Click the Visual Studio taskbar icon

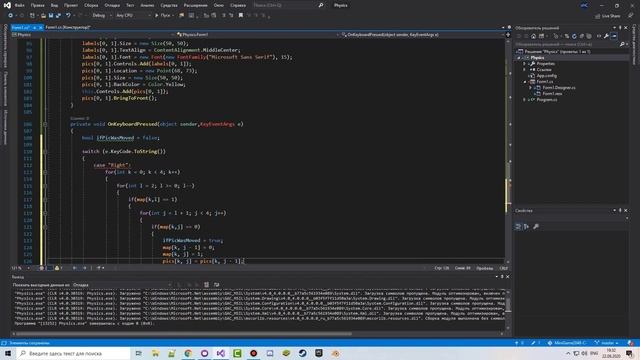(x=221, y=353)
